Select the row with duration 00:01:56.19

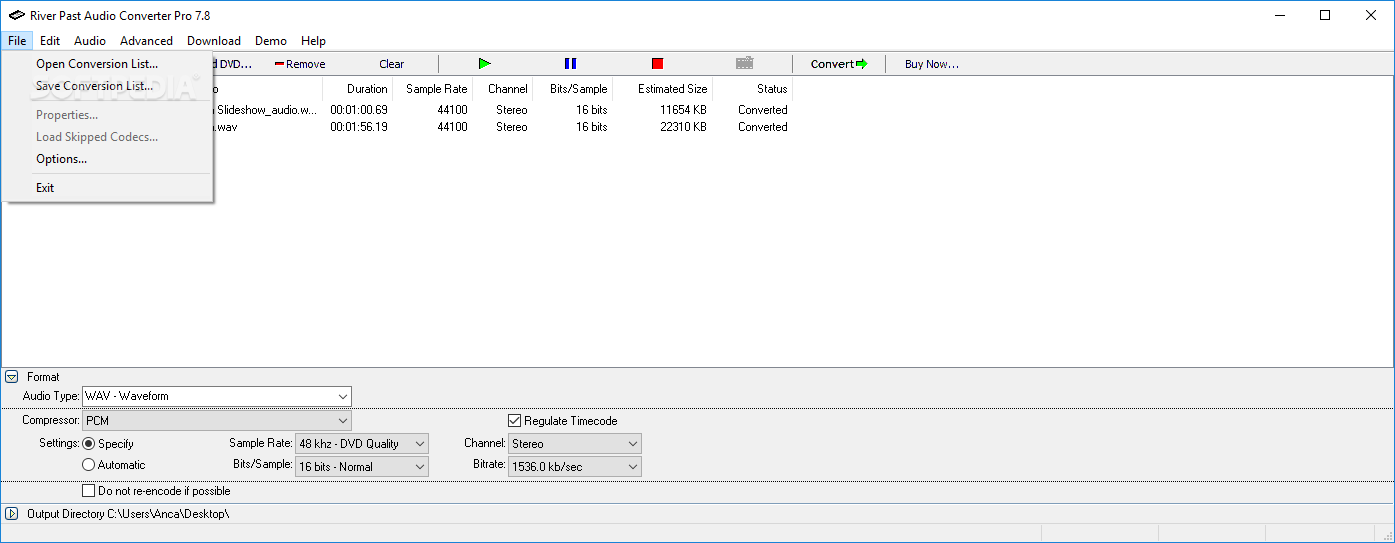point(502,127)
